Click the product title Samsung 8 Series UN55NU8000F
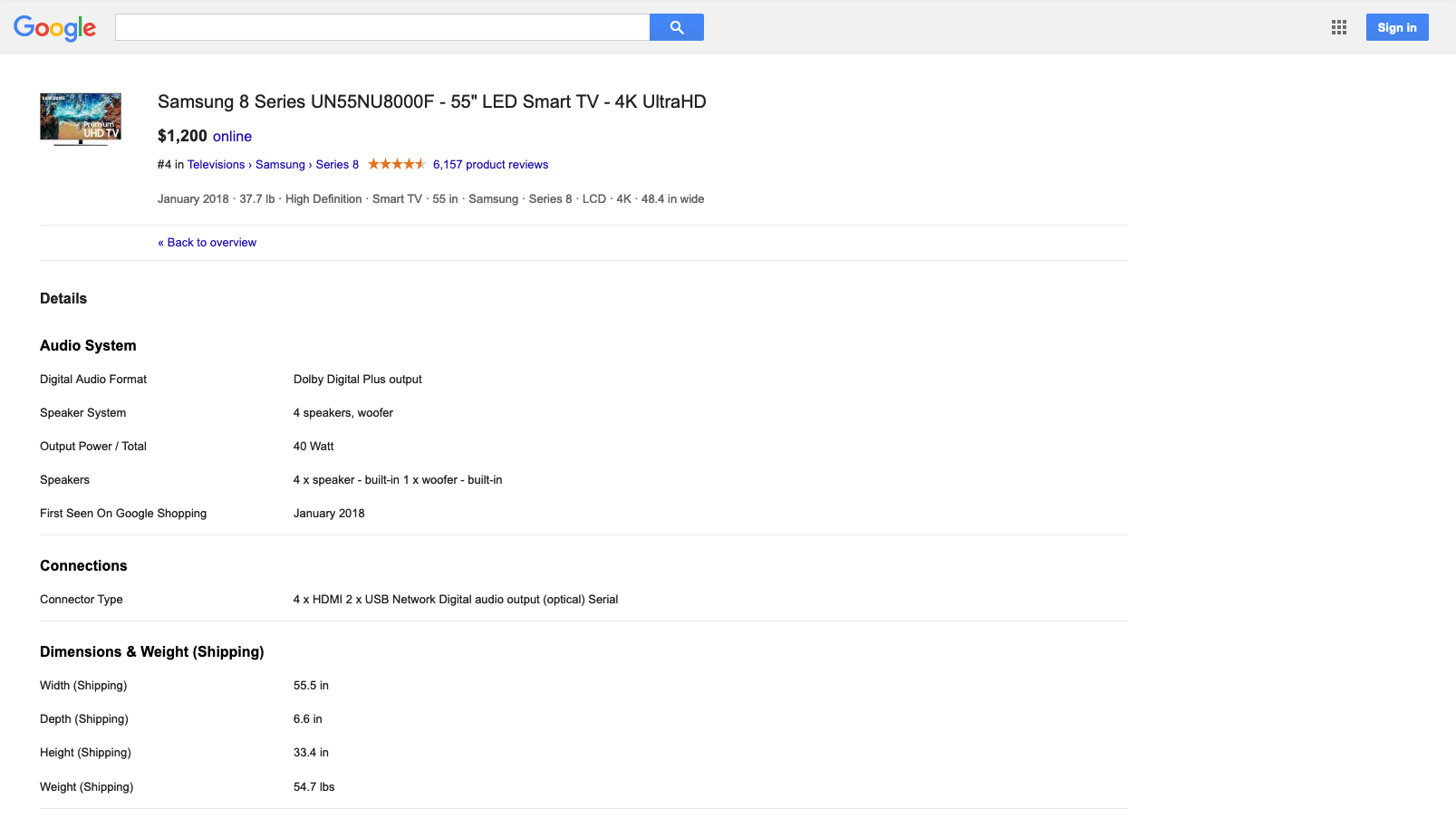Screen dimensions: 1456x828 pyautogui.click(x=432, y=101)
